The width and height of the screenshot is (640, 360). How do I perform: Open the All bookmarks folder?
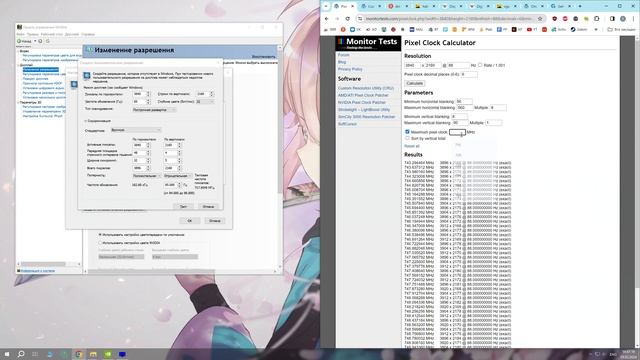pos(621,29)
